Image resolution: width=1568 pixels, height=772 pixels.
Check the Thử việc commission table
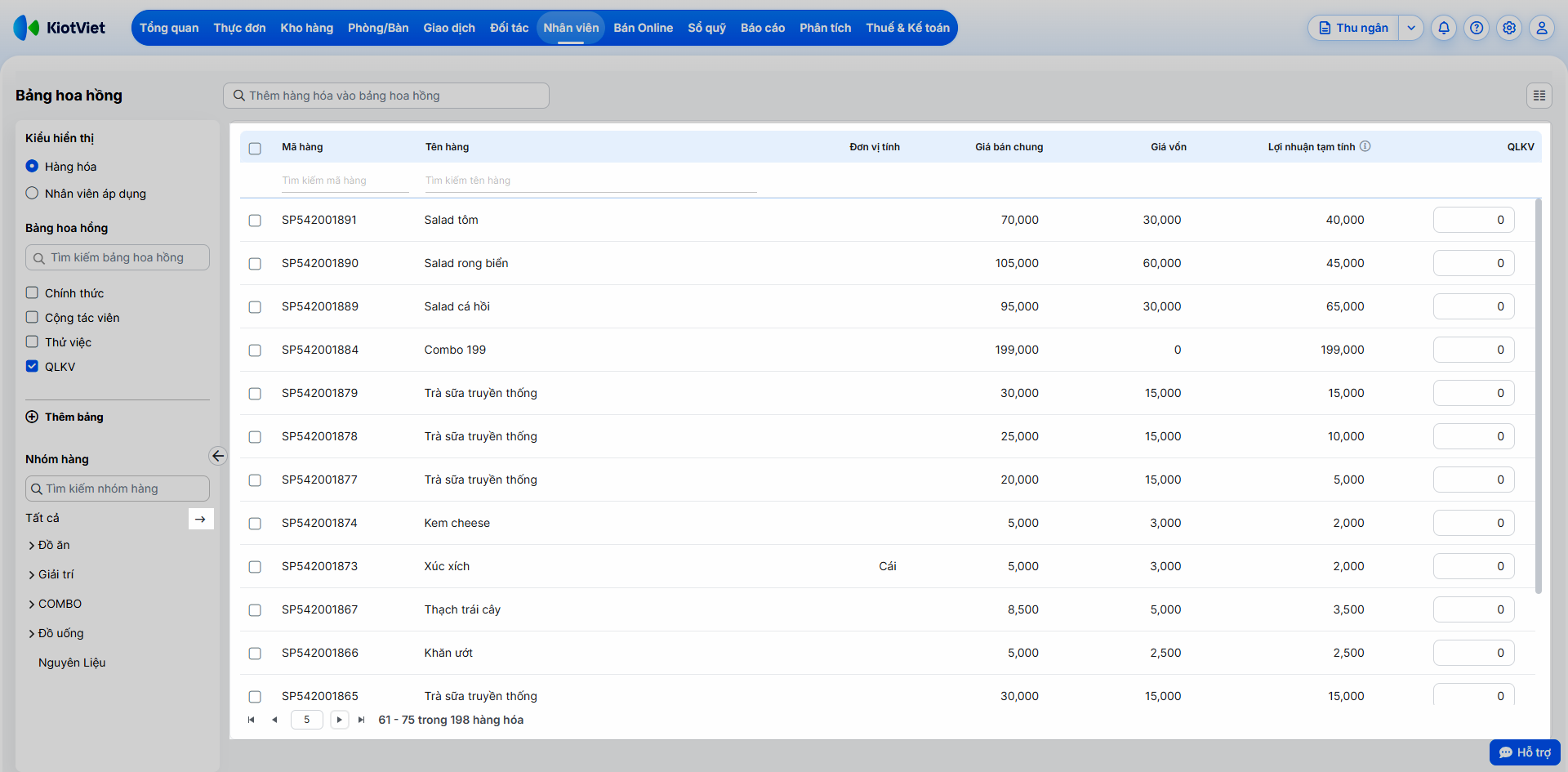coord(32,341)
